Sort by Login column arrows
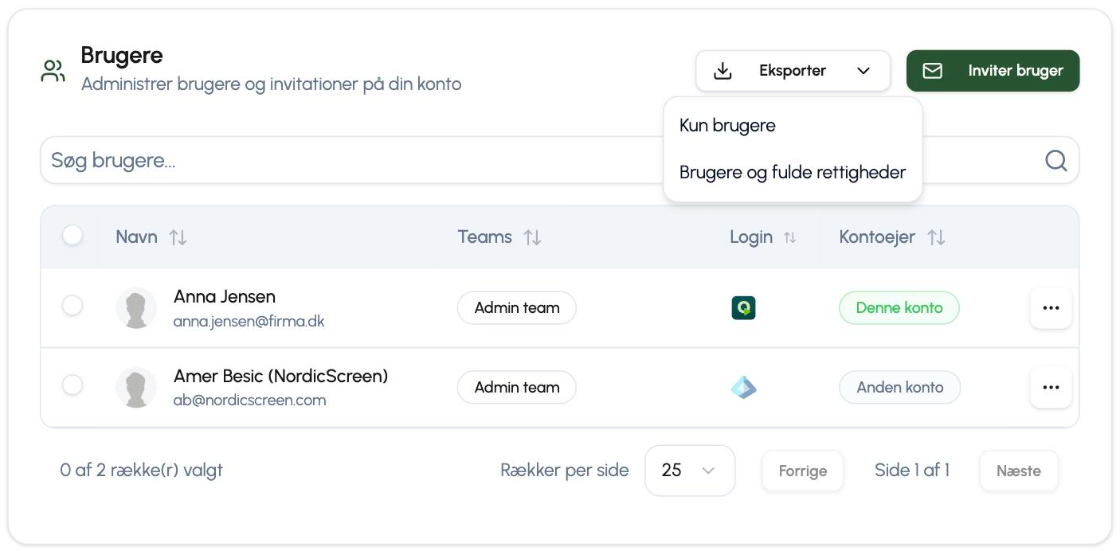Viewport: 1120px width, 551px height. 789,237
